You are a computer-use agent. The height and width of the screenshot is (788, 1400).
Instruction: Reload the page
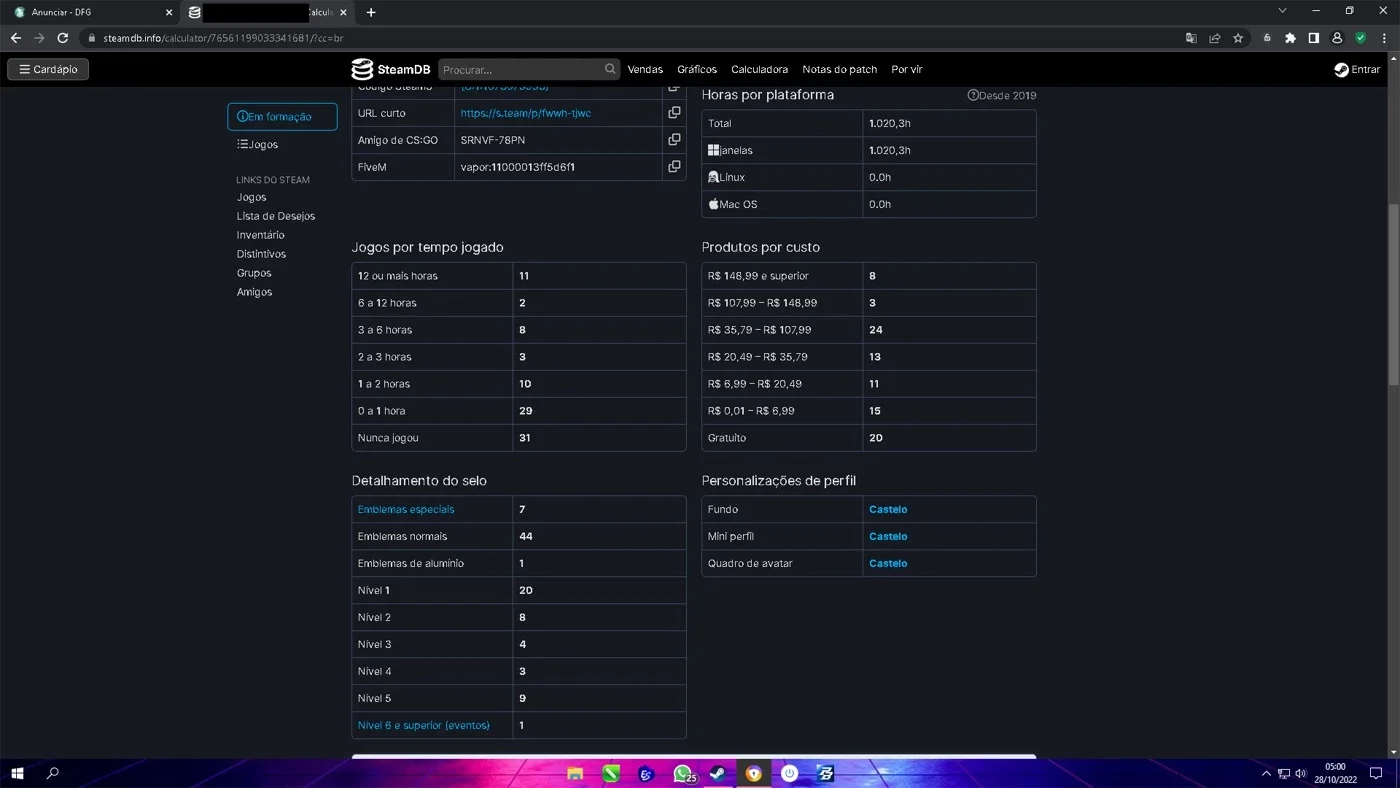coord(62,38)
